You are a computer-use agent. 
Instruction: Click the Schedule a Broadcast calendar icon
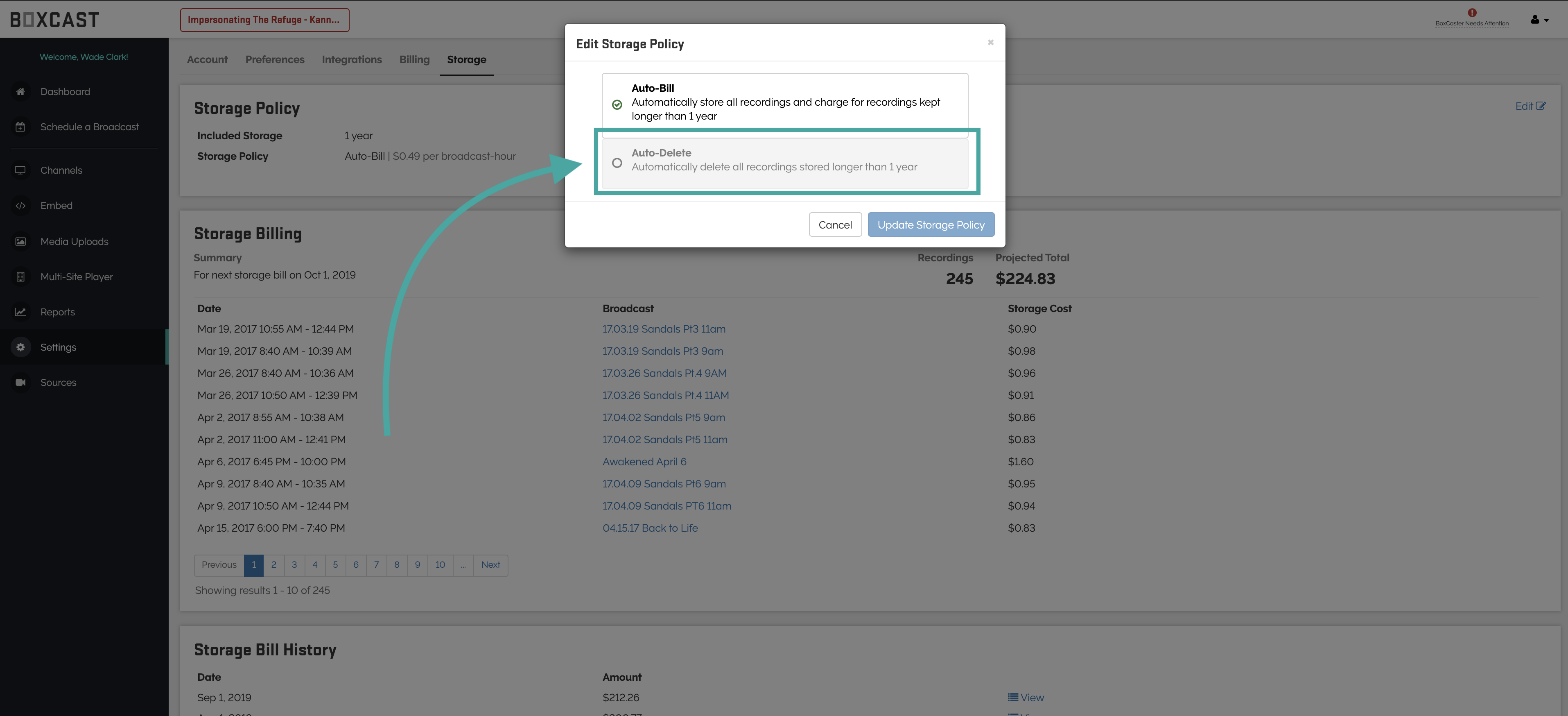(x=21, y=127)
